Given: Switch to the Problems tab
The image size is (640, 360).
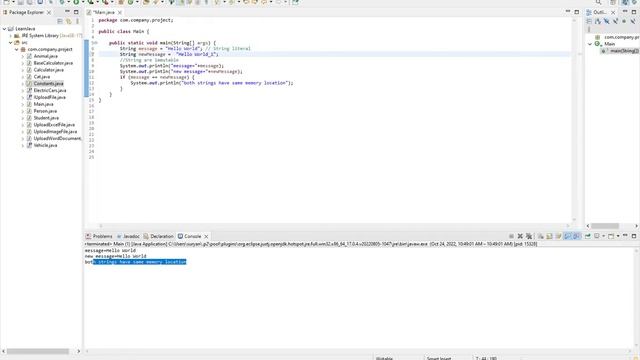Looking at the screenshot, I should (99, 236).
